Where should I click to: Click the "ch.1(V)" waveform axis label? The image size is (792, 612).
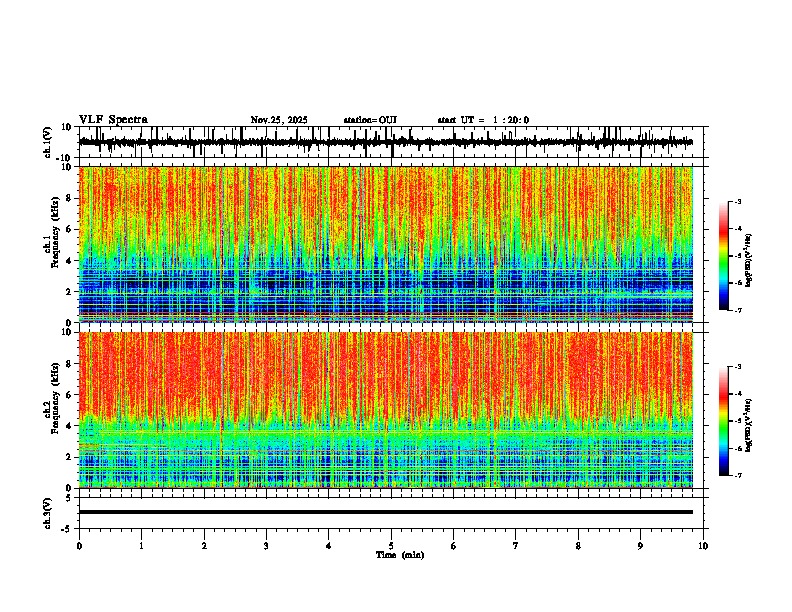[48, 142]
